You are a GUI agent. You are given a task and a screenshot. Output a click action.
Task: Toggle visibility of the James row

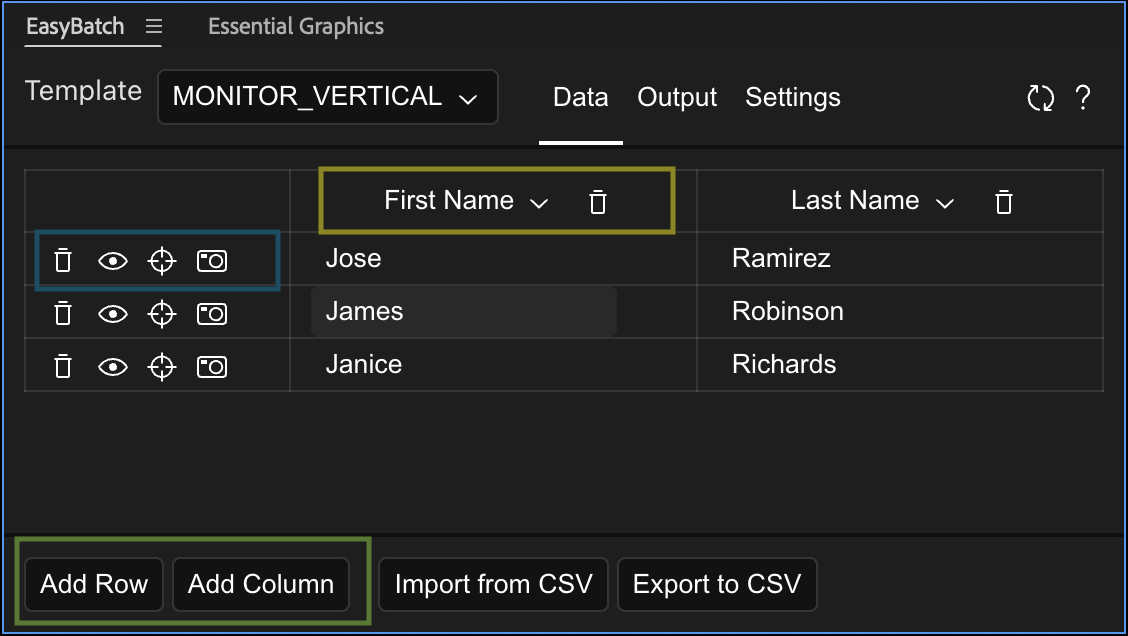coord(113,314)
